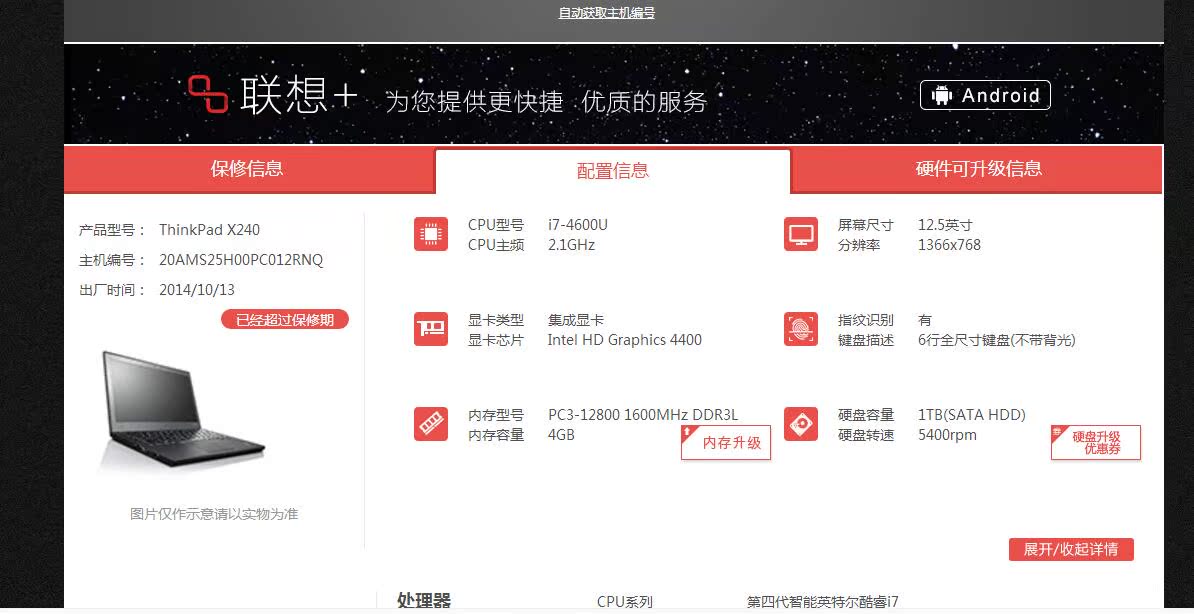Select the 配置信息 tab
1194x614 pixels.
(x=613, y=171)
